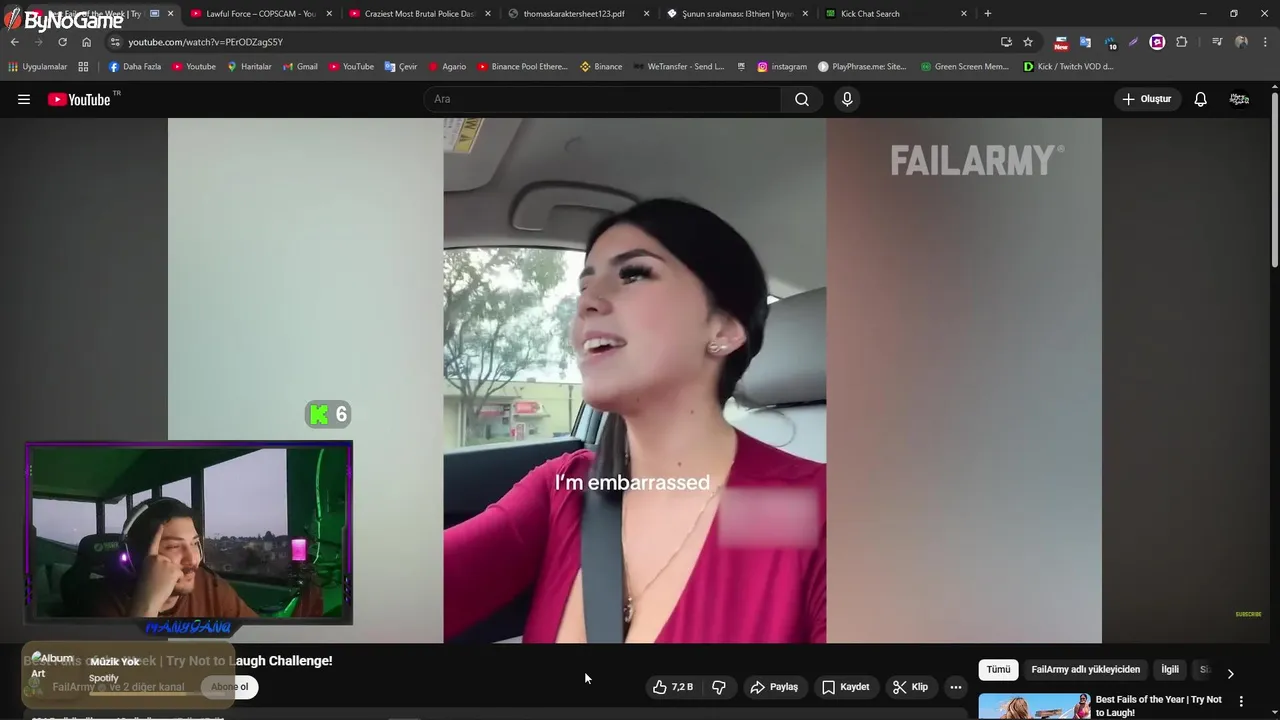
Task: Open more options for Best Fails of the Year
Action: 1241,702
